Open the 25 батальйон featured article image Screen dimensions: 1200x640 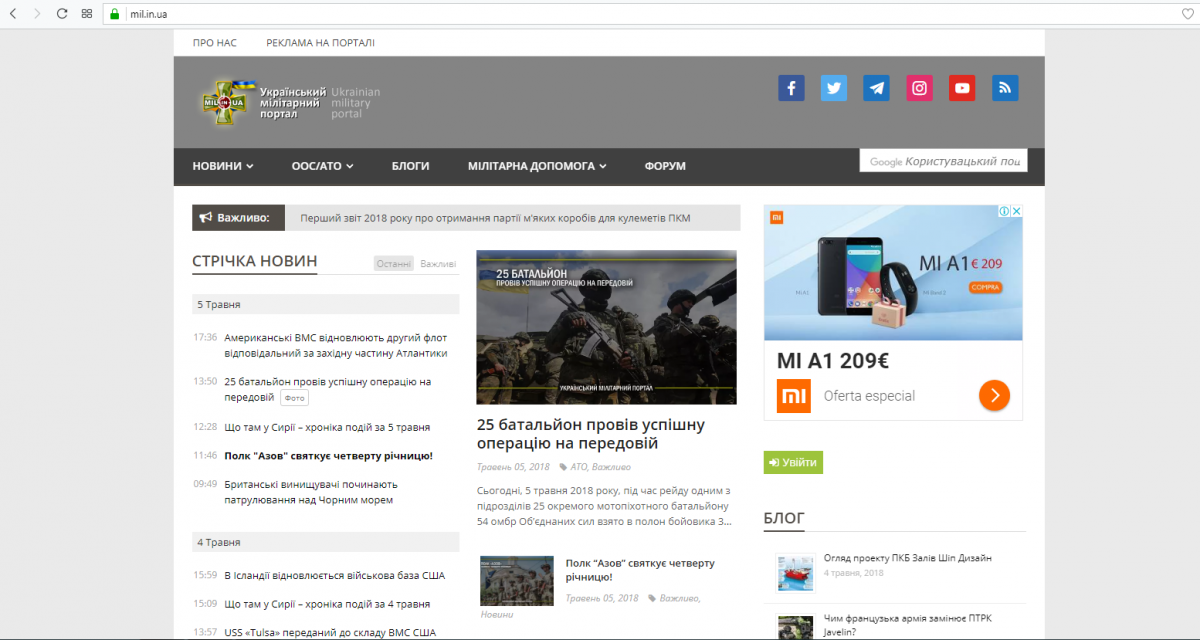(x=606, y=327)
